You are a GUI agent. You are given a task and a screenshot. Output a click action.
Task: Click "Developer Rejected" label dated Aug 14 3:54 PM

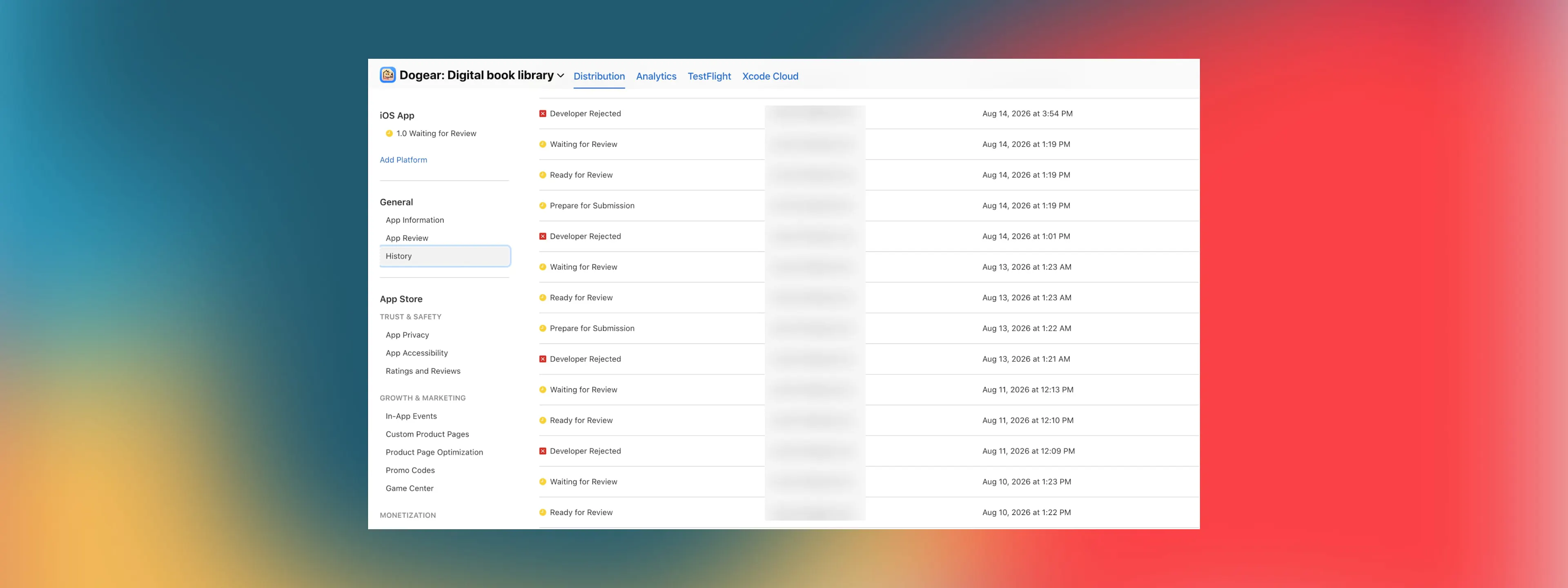tap(586, 114)
